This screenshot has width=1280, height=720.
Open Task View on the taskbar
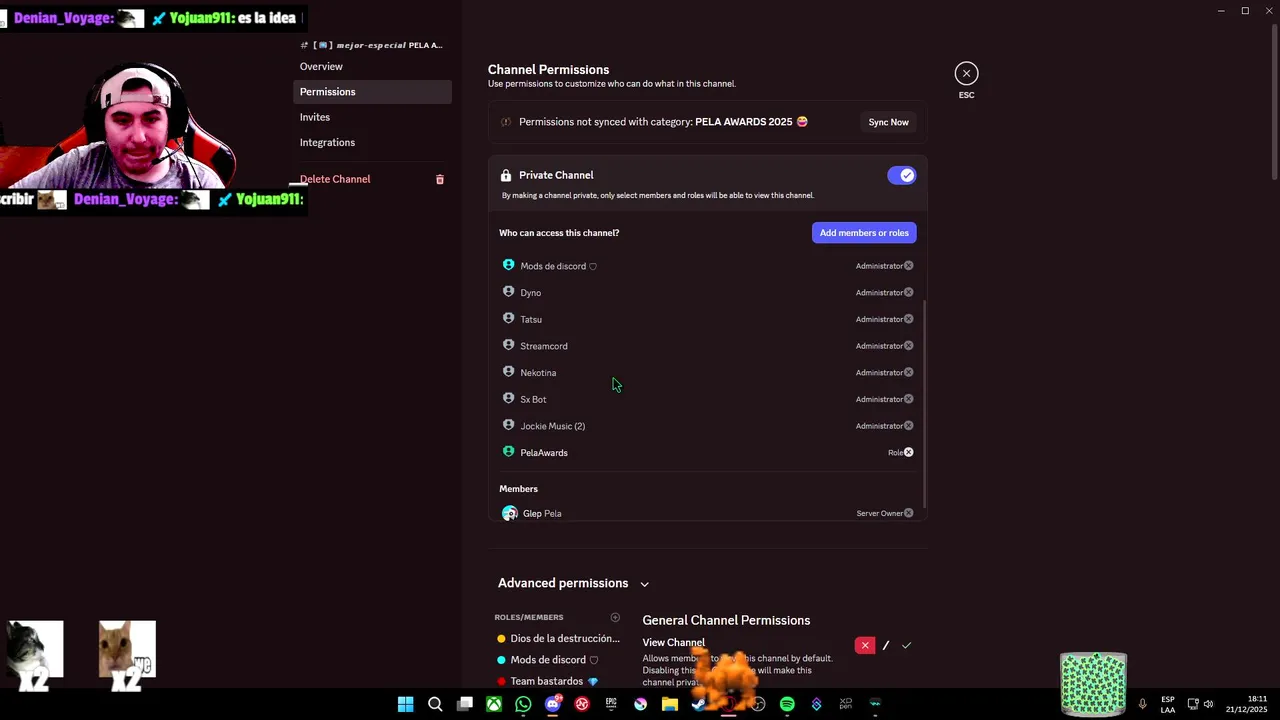(x=464, y=704)
